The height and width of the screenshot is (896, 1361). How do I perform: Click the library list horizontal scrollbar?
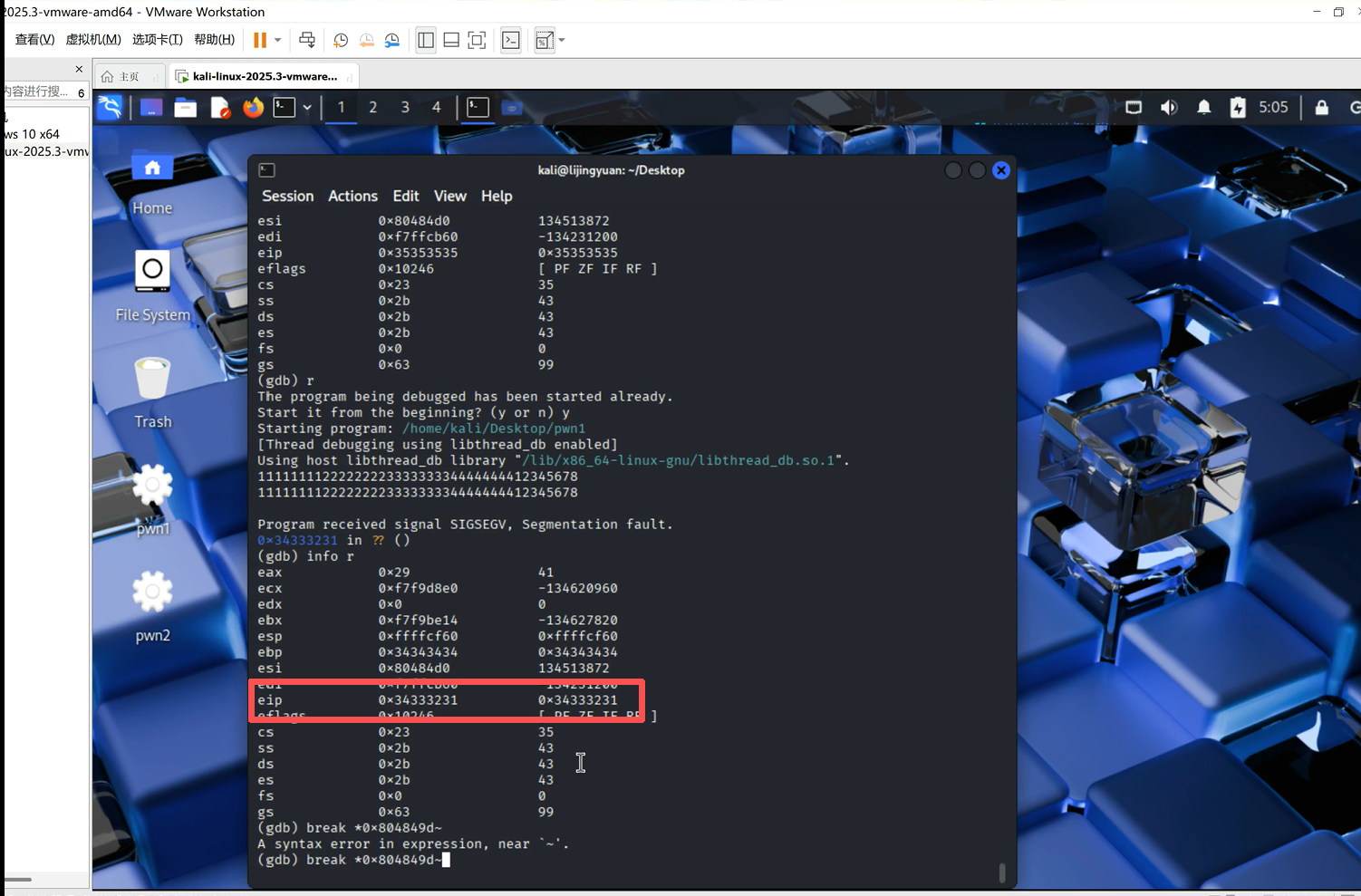[18, 879]
